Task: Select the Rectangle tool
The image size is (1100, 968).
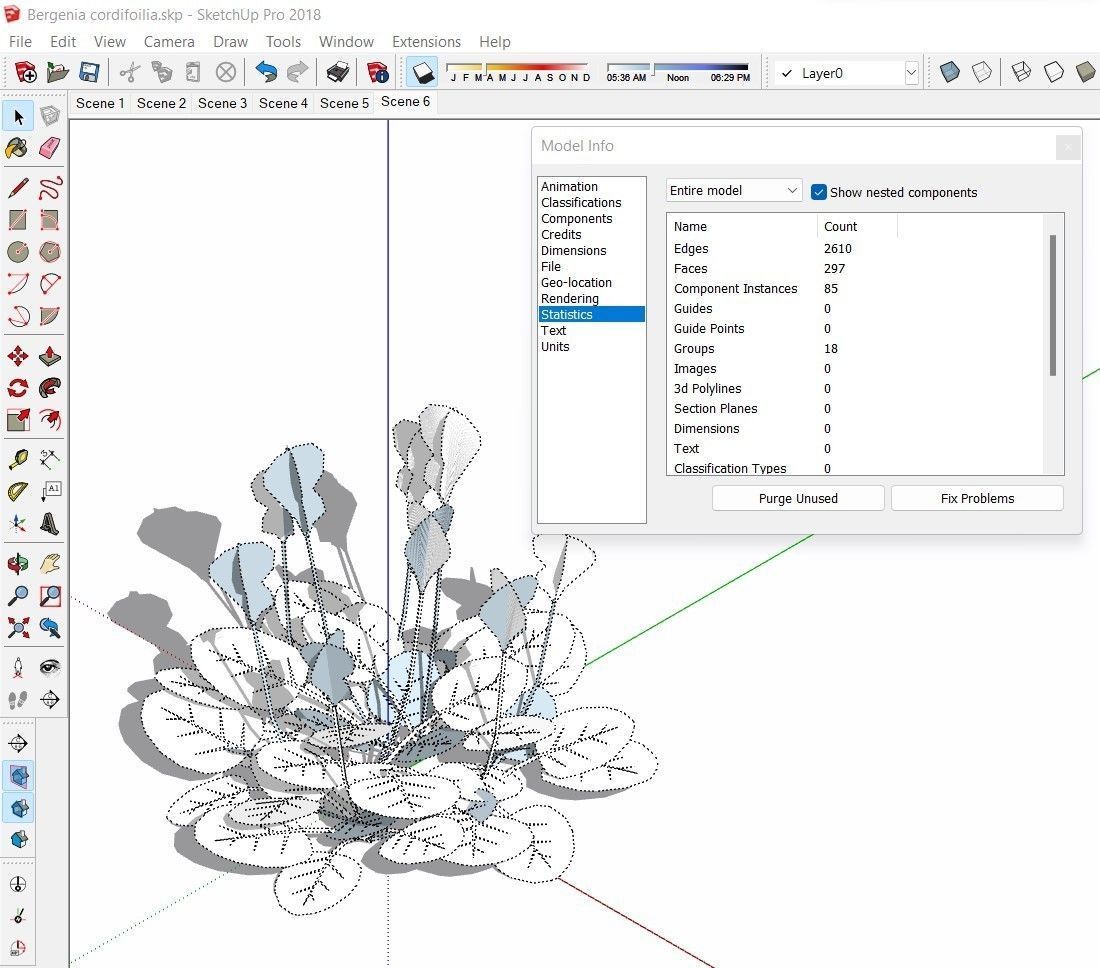Action: (x=18, y=220)
